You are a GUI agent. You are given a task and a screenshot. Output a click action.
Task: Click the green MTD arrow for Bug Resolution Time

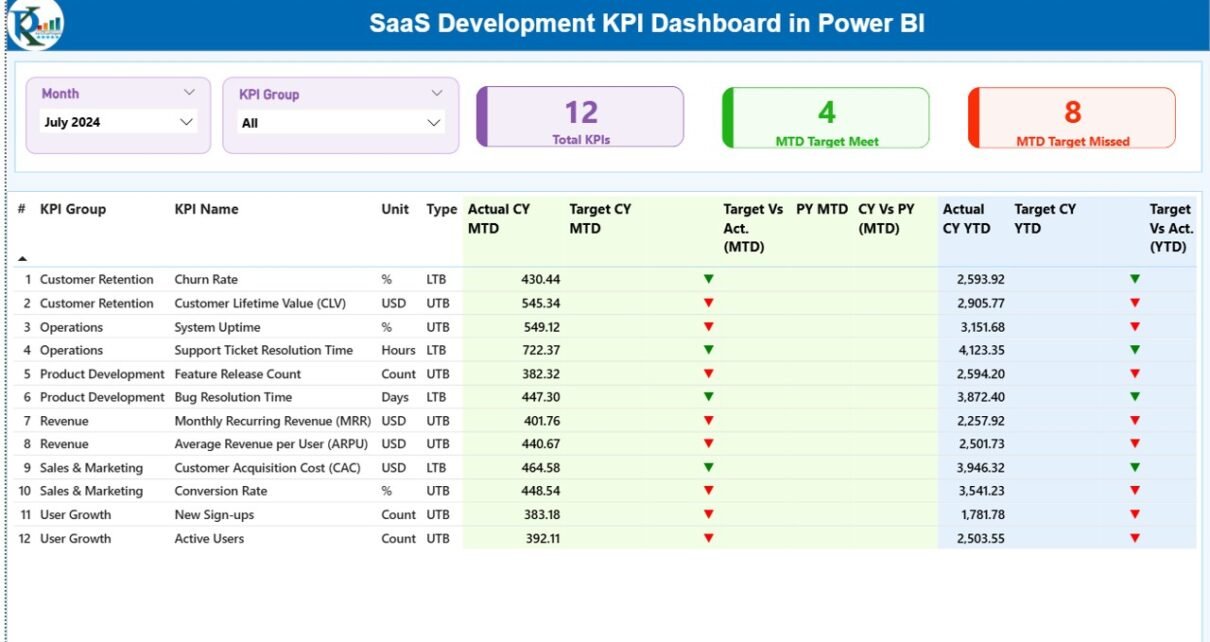tap(709, 397)
